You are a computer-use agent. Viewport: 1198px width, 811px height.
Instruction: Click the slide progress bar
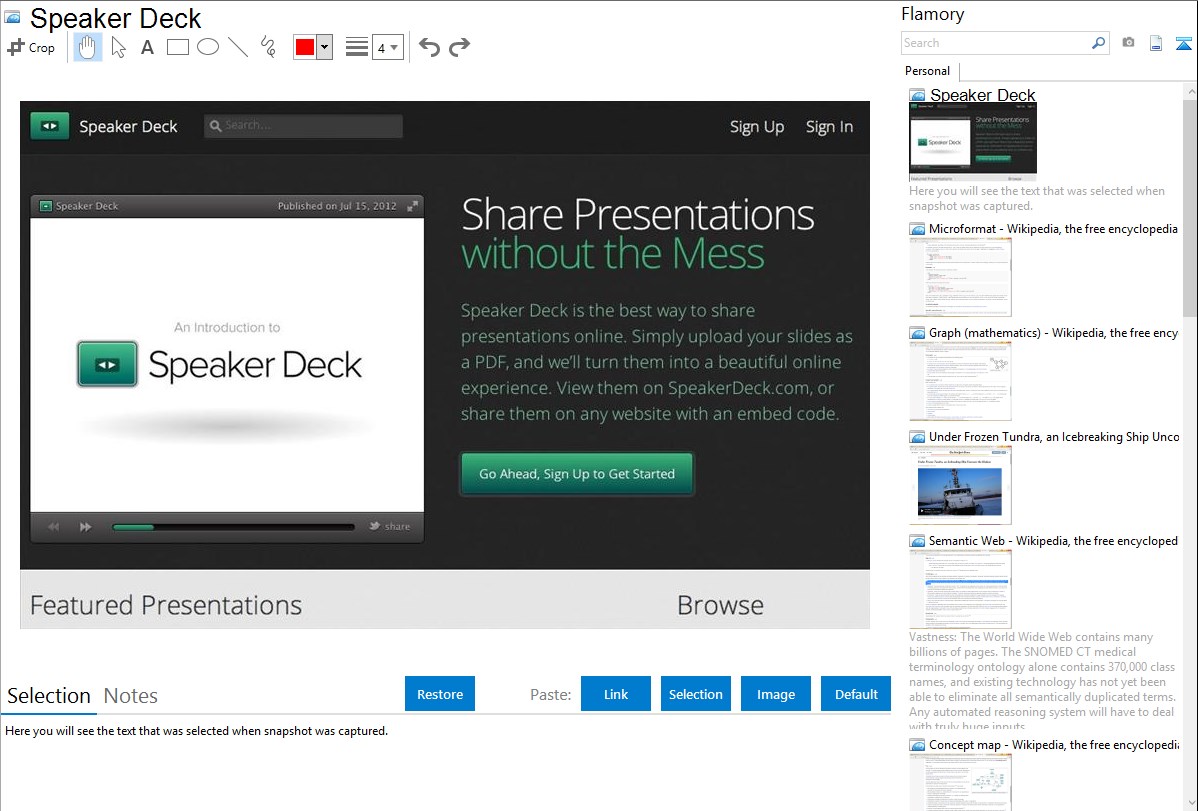pyautogui.click(x=234, y=527)
